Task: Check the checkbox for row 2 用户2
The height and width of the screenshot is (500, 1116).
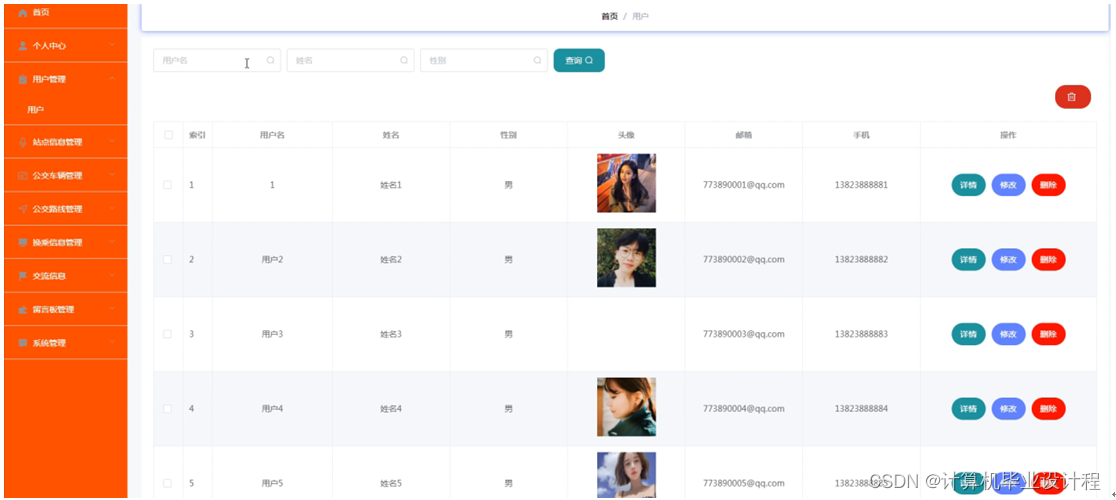Action: [168, 260]
